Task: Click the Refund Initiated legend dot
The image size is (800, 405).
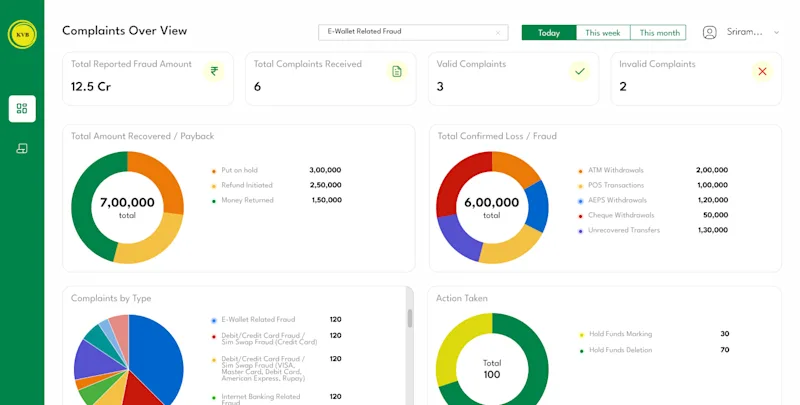Action: [x=214, y=186]
